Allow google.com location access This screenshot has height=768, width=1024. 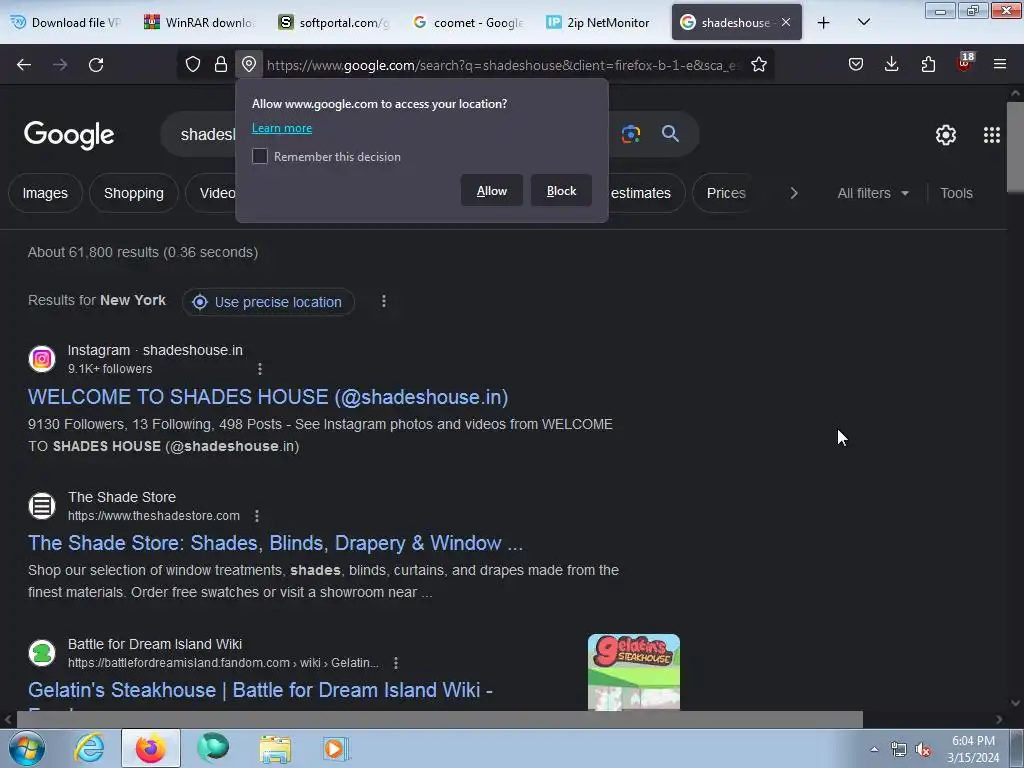point(492,191)
